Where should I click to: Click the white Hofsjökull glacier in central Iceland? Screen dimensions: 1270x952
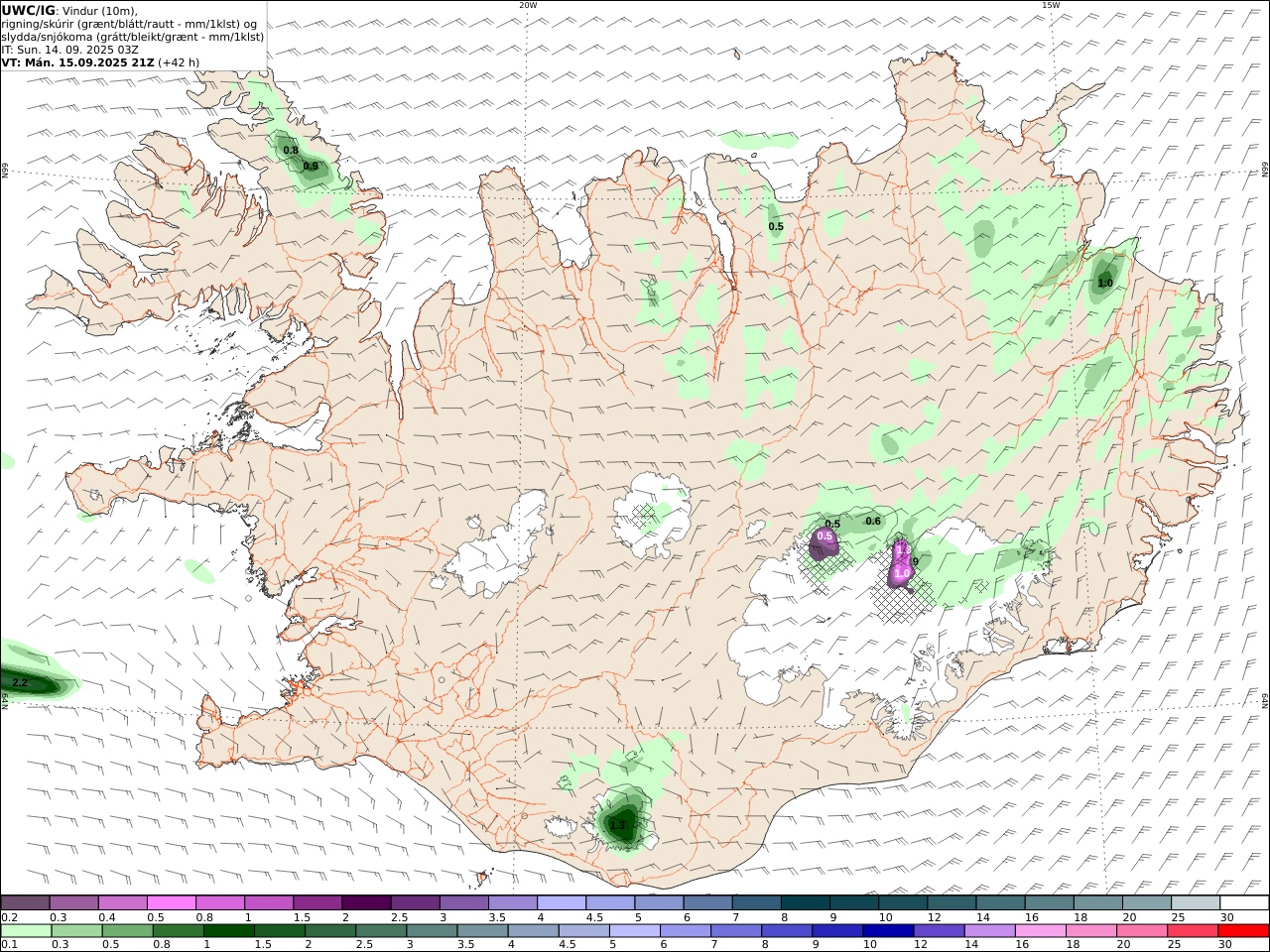652,516
